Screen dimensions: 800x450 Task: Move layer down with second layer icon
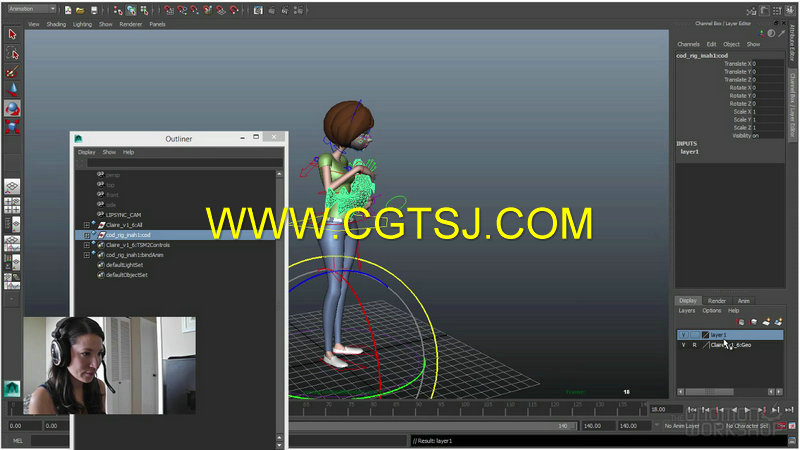point(754,322)
